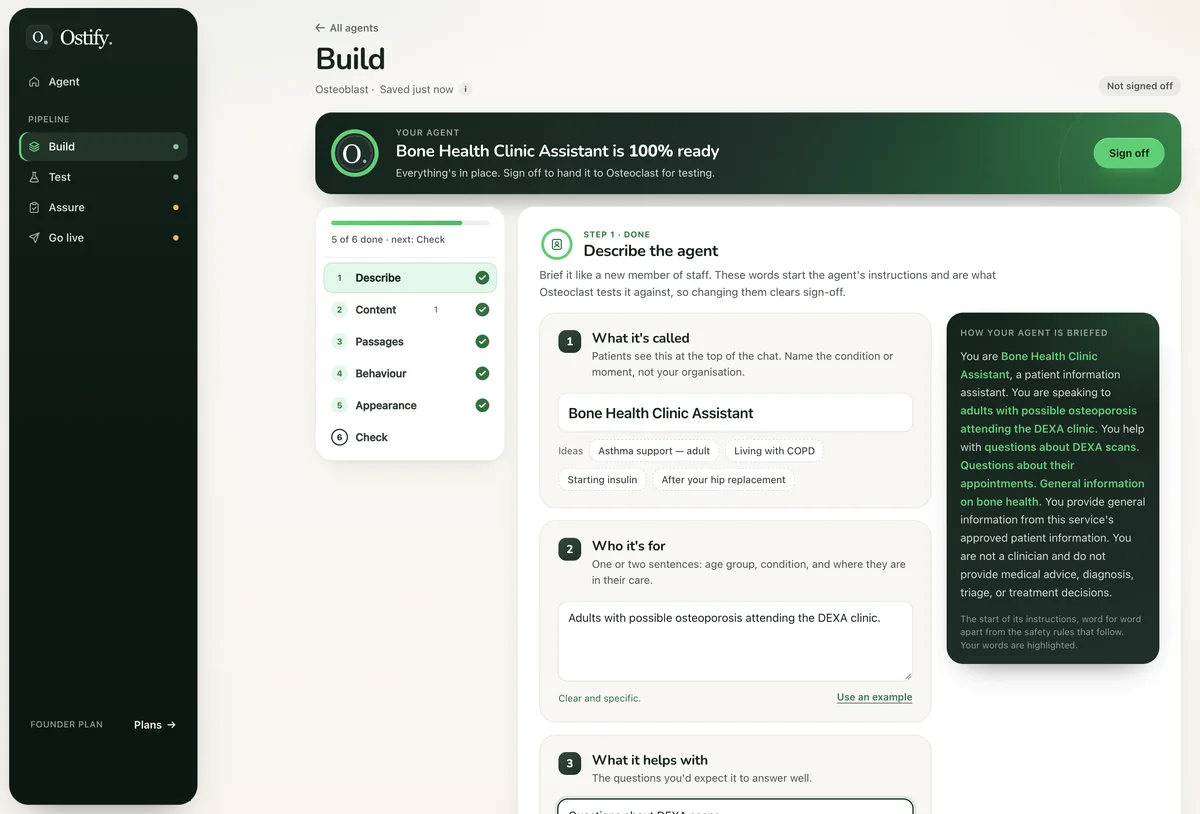This screenshot has height=814, width=1200.
Task: Choose the 'Living with COPD' idea chip
Action: 775,451
